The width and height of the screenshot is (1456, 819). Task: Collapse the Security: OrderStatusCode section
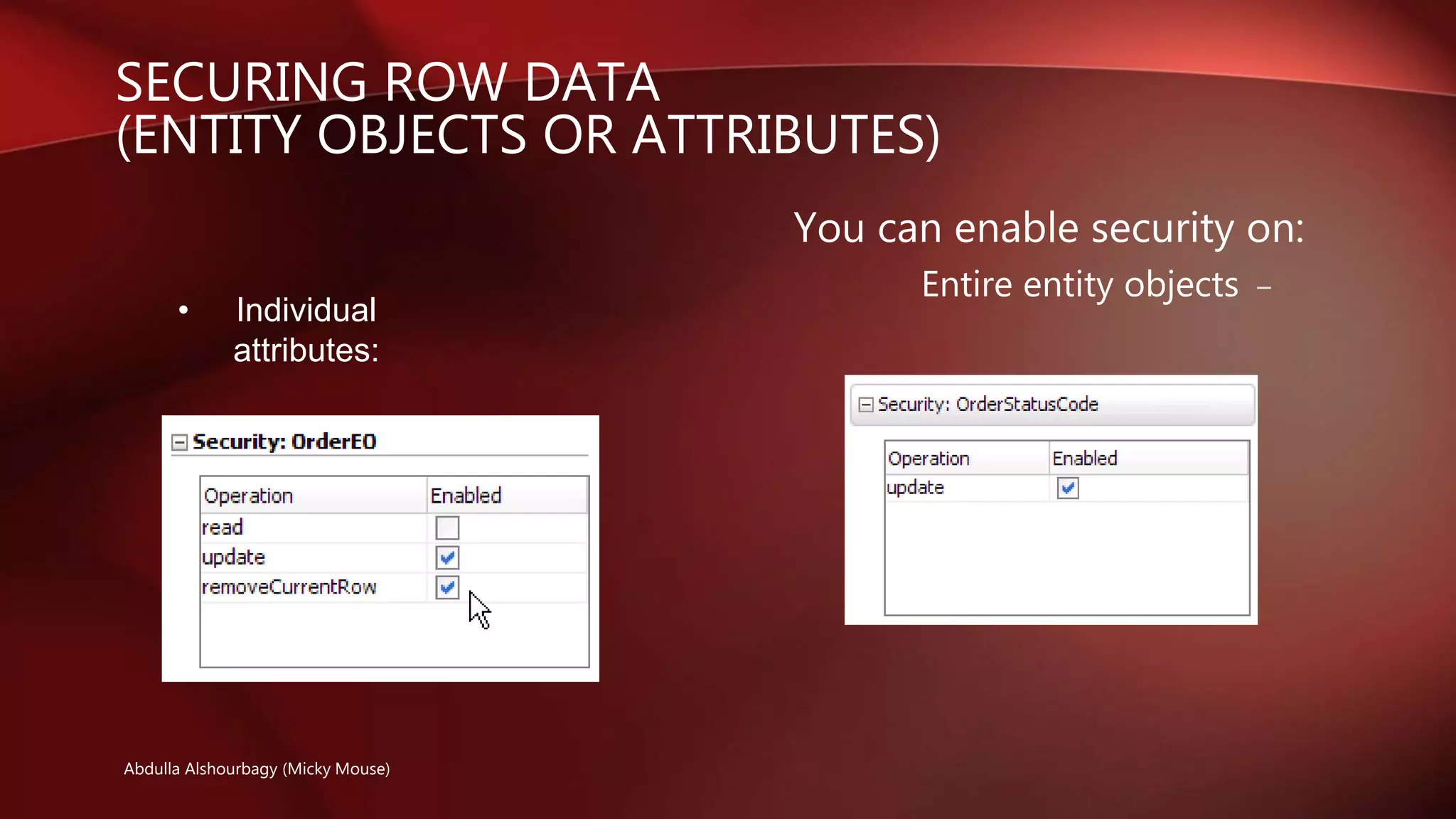pyautogui.click(x=865, y=405)
